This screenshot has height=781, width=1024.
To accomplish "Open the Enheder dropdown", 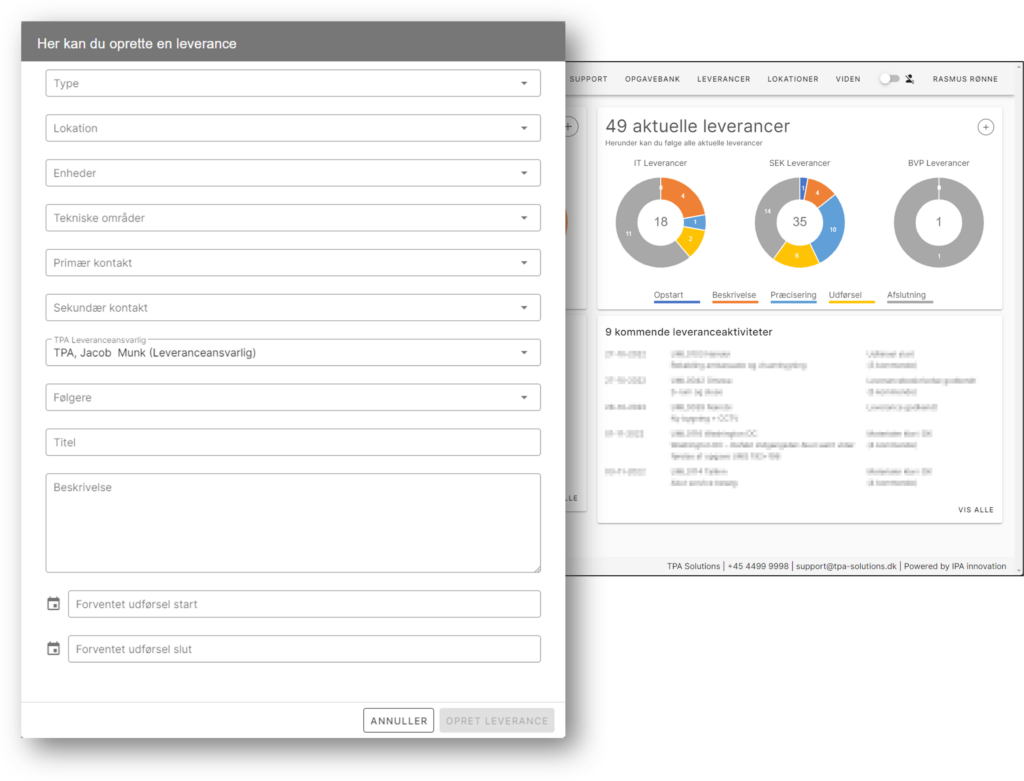I will tap(293, 173).
